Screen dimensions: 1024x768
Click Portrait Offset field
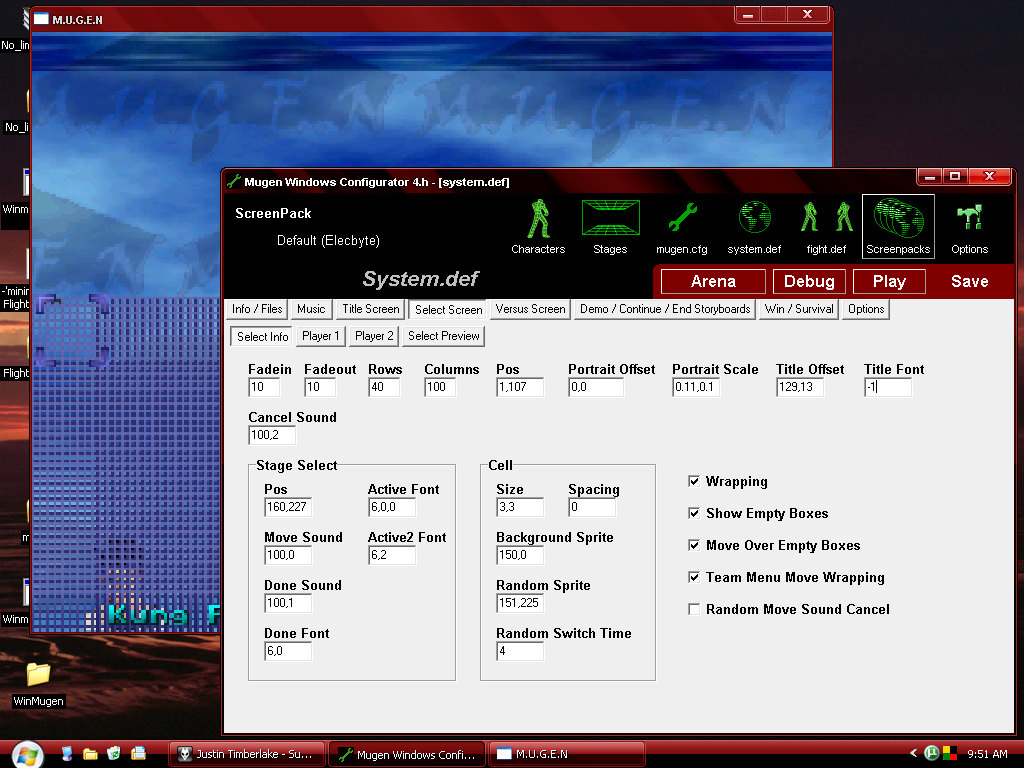(x=596, y=387)
